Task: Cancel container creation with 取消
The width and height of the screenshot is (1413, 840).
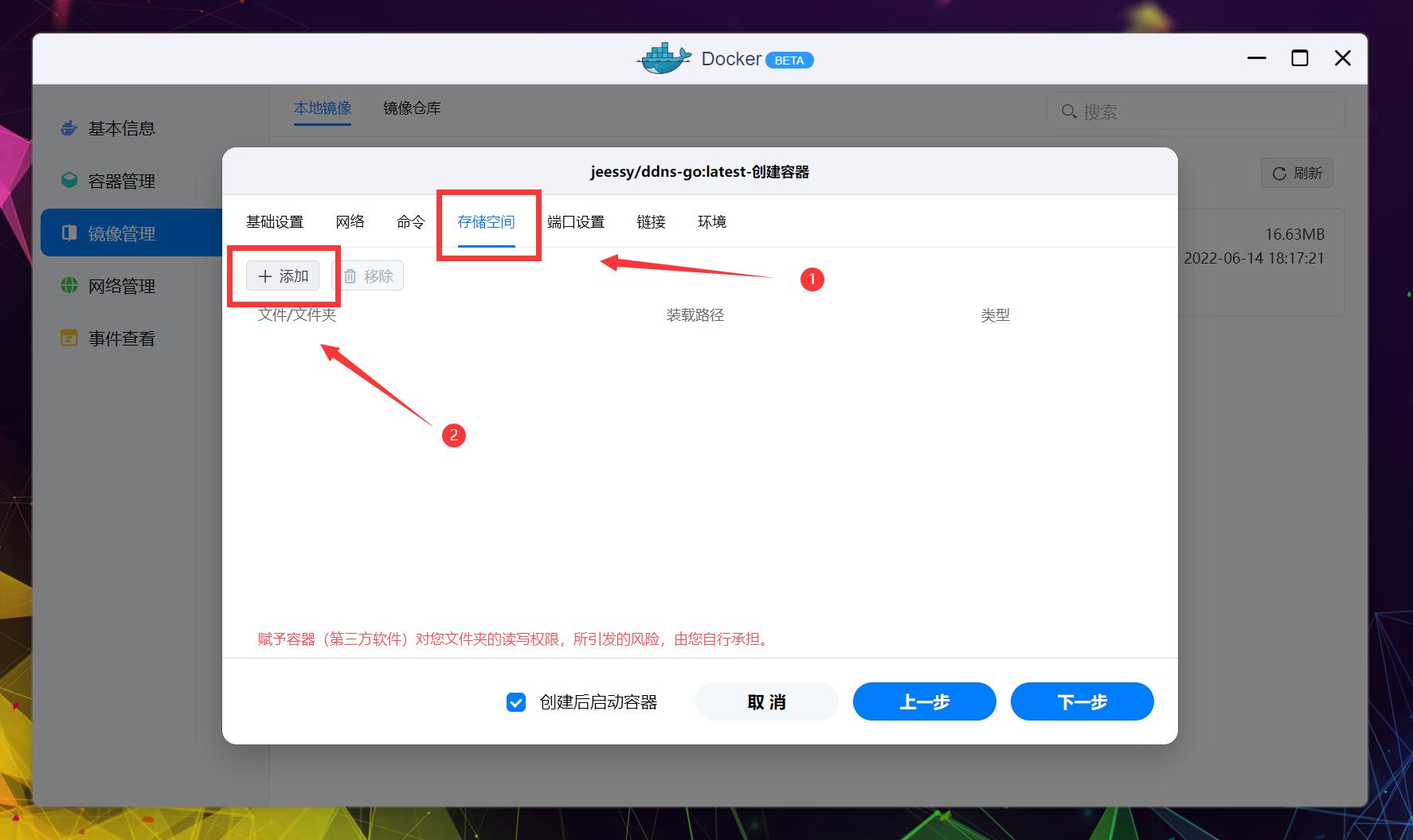Action: tap(765, 701)
